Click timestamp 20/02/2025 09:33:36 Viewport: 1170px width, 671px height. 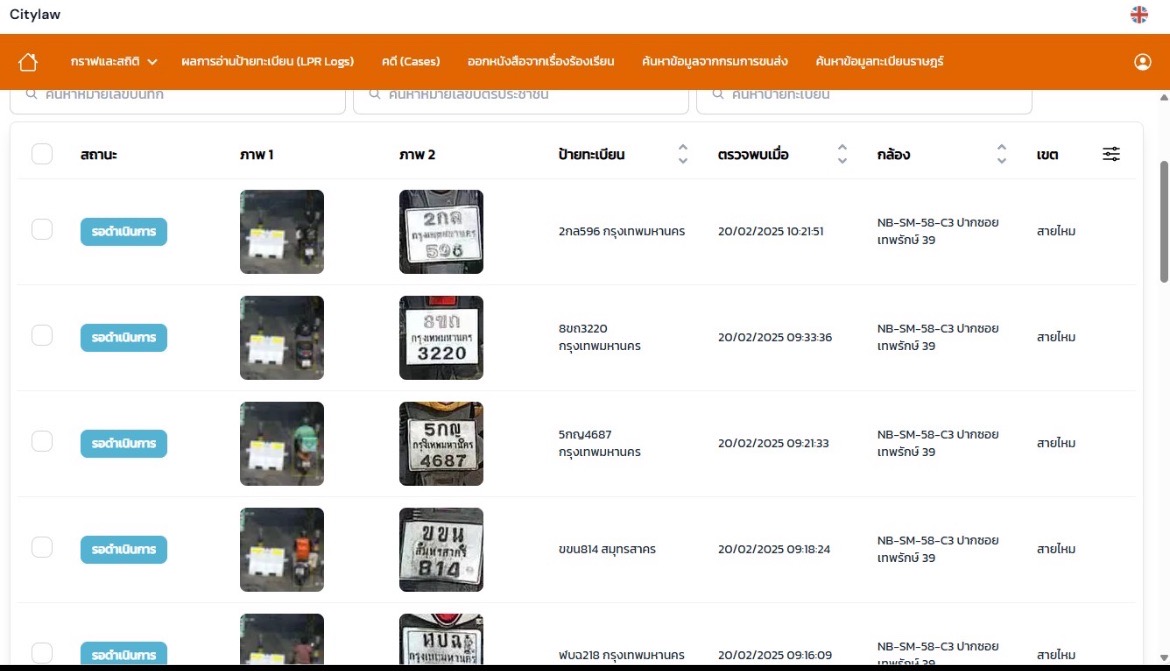[x=775, y=337]
